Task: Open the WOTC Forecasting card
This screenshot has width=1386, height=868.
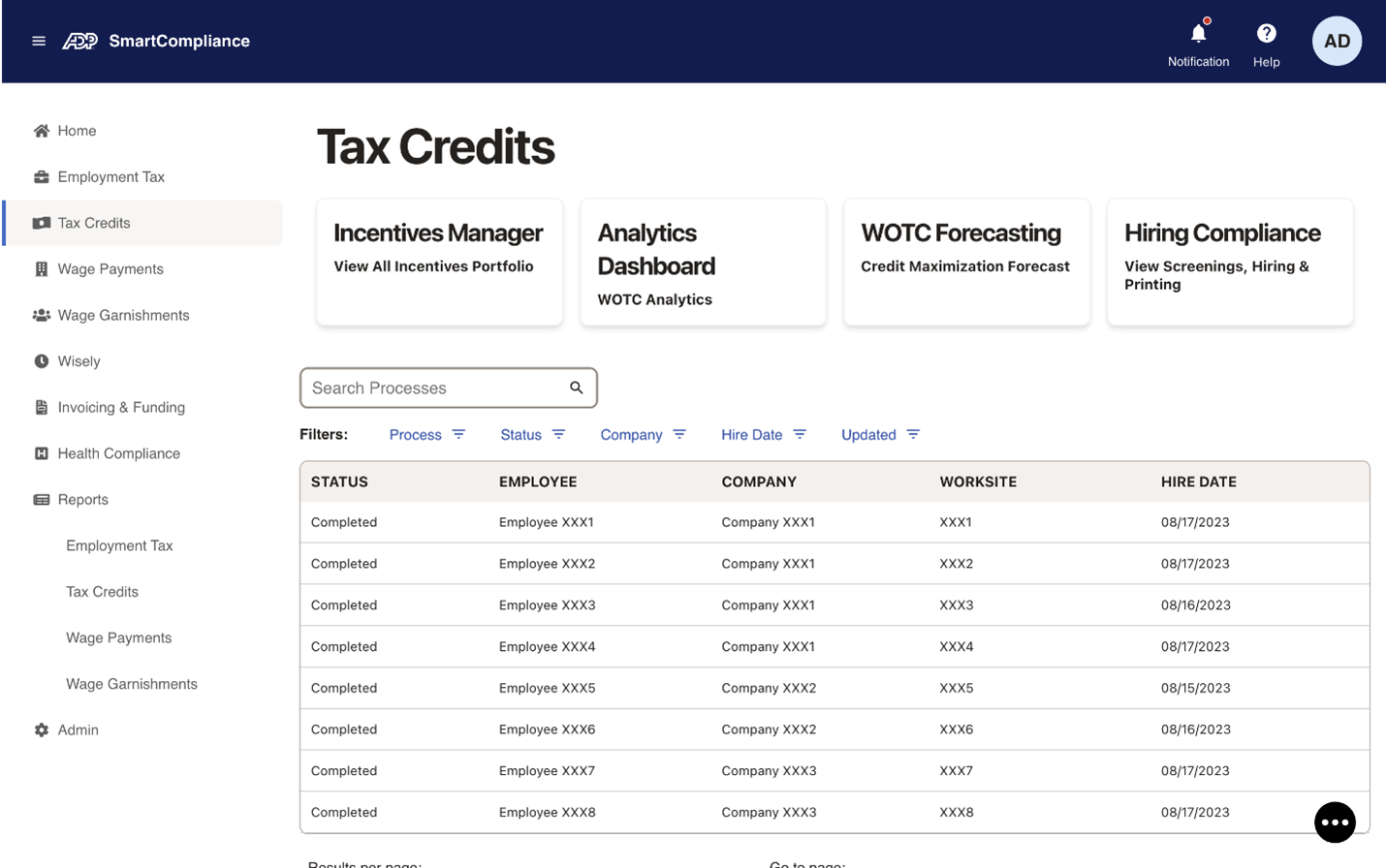Action: 965,262
